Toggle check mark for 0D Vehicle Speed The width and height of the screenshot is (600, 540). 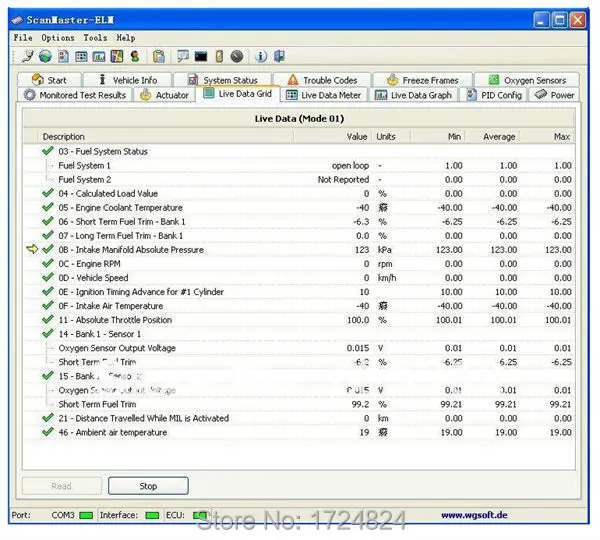point(47,277)
